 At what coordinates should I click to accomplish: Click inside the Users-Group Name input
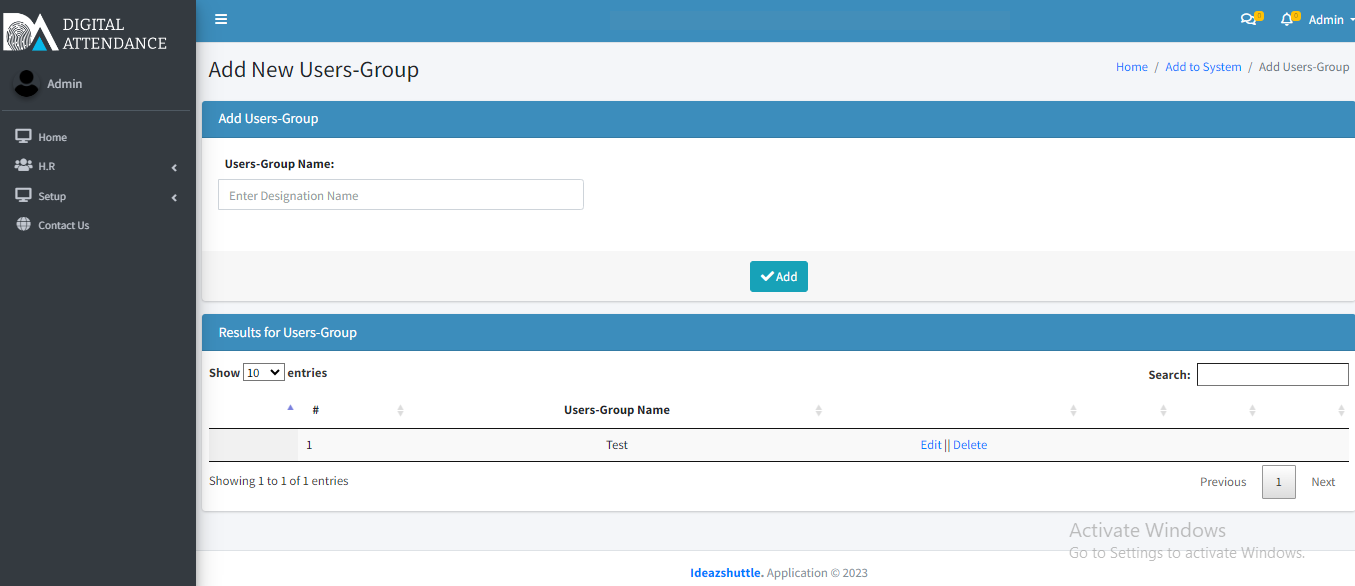(400, 194)
